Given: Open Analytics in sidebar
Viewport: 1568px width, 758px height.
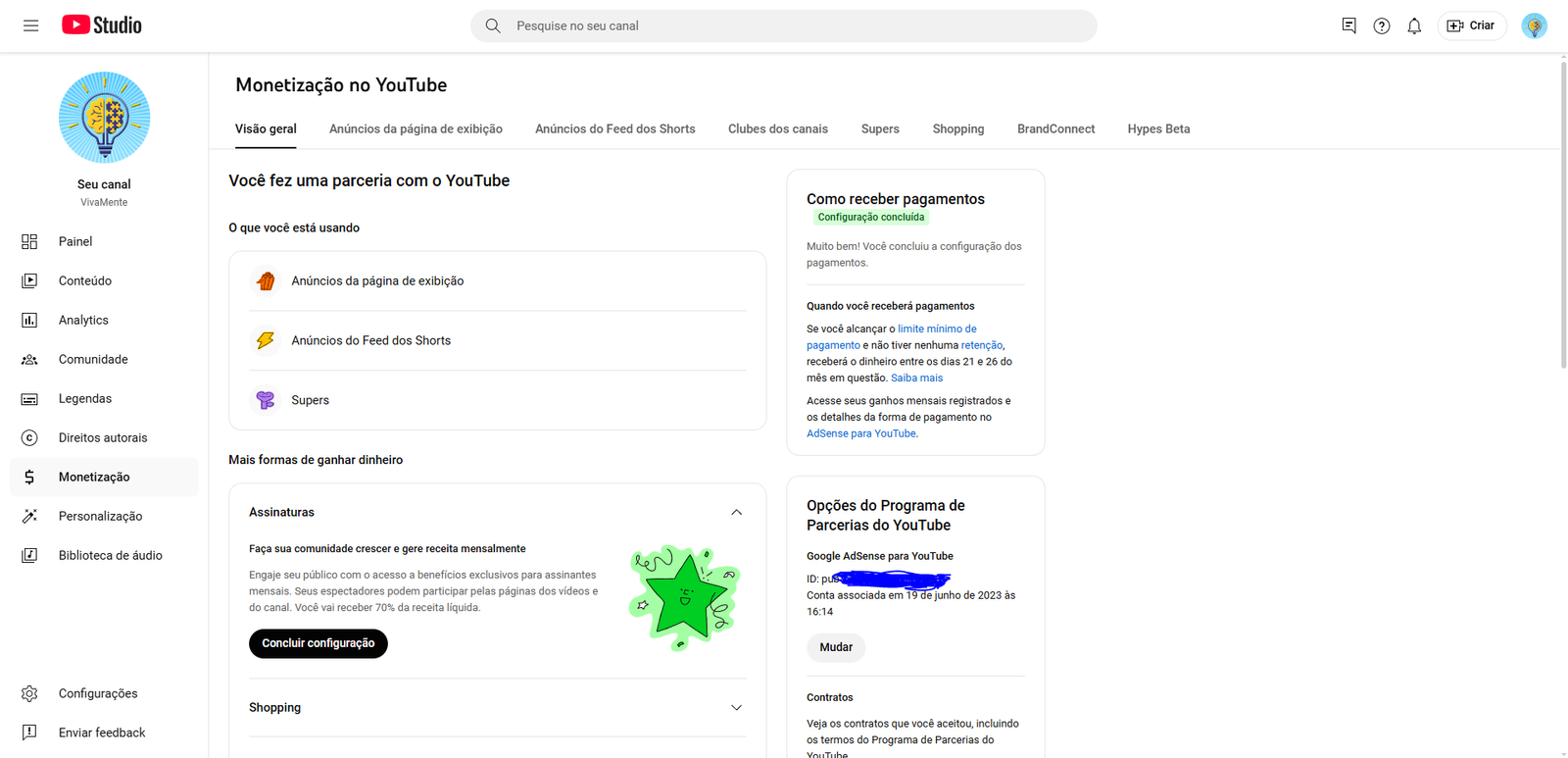Looking at the screenshot, I should click(x=104, y=320).
